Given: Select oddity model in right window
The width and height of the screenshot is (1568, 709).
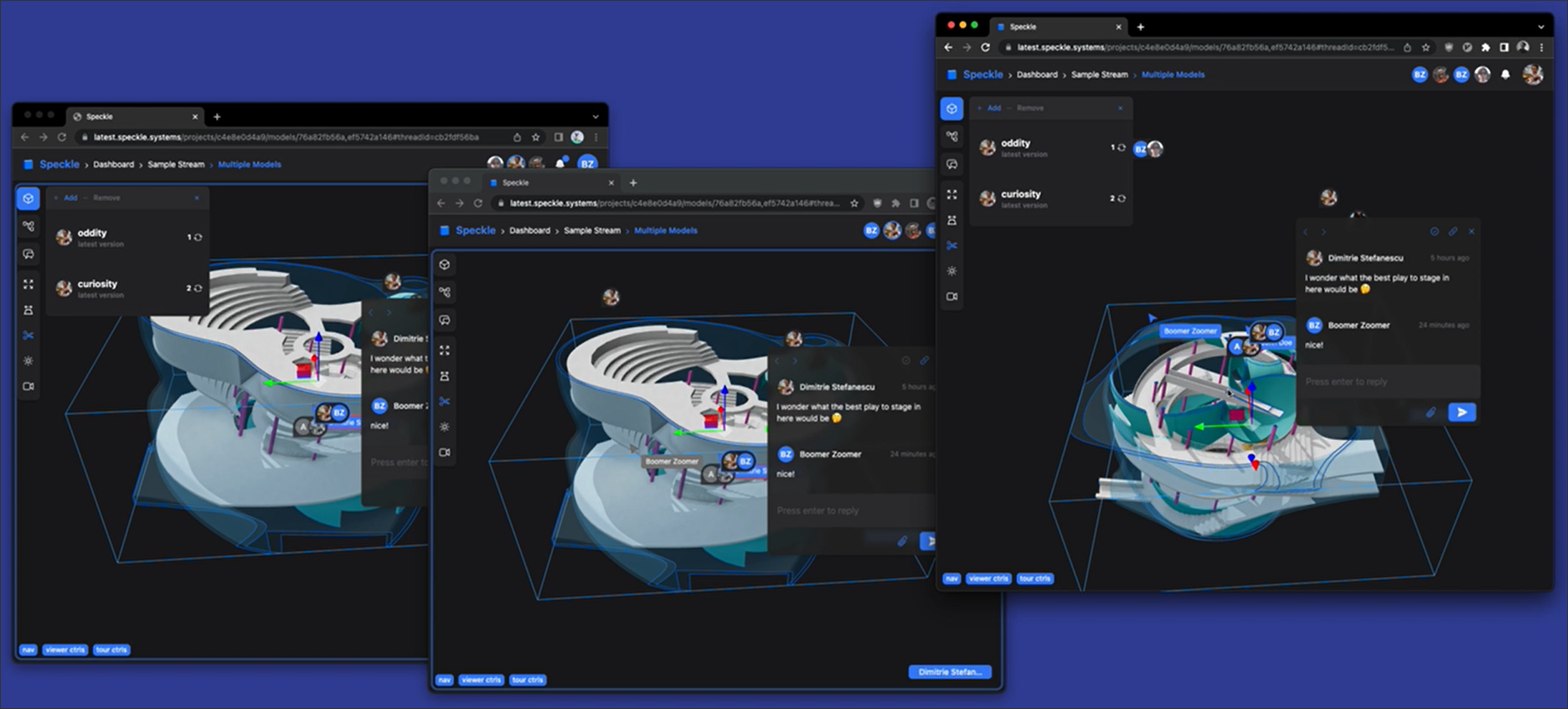Looking at the screenshot, I should 1051,148.
